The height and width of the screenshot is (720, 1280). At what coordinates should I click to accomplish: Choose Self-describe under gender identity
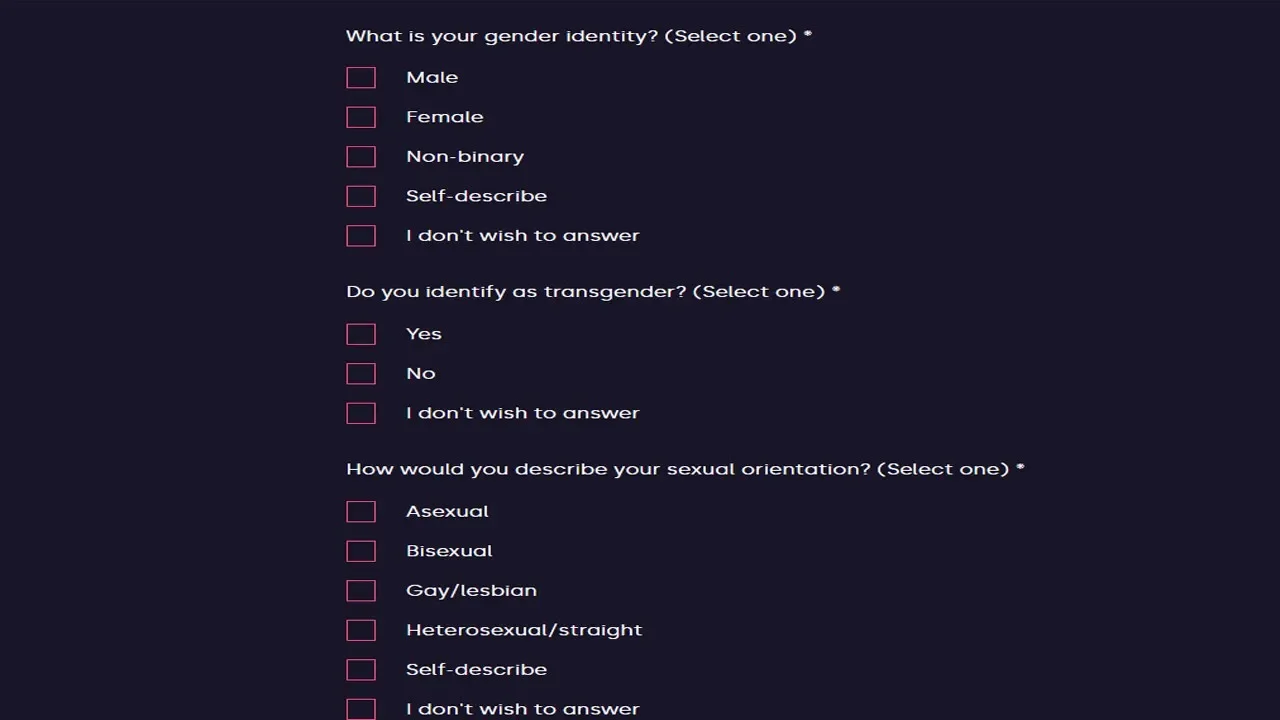tap(361, 196)
